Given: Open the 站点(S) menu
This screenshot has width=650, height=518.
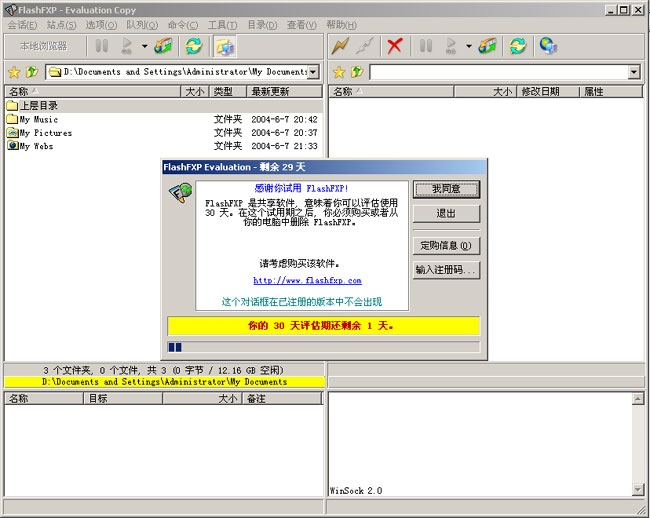Looking at the screenshot, I should click(x=61, y=25).
